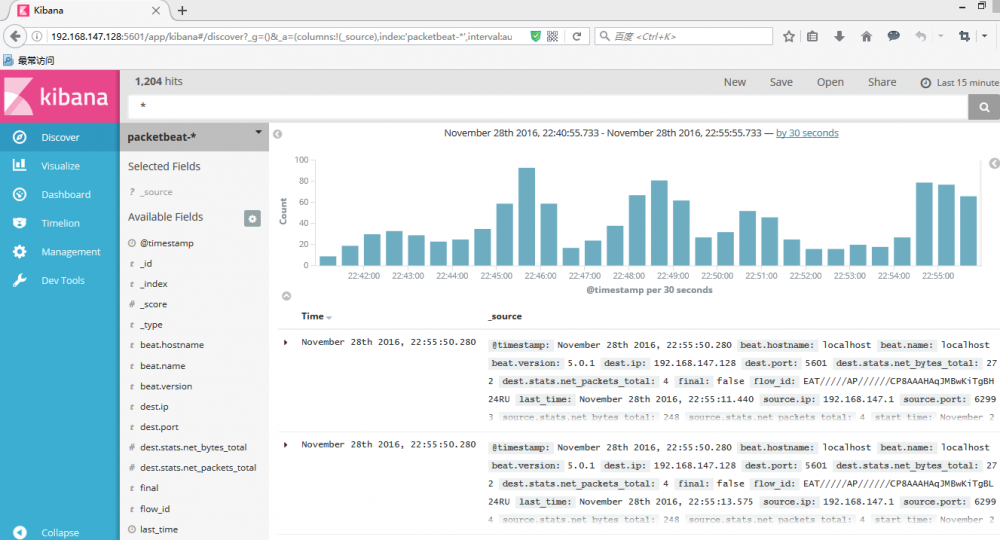
Task: Click the 1,204 hits counter
Action: coord(159,82)
